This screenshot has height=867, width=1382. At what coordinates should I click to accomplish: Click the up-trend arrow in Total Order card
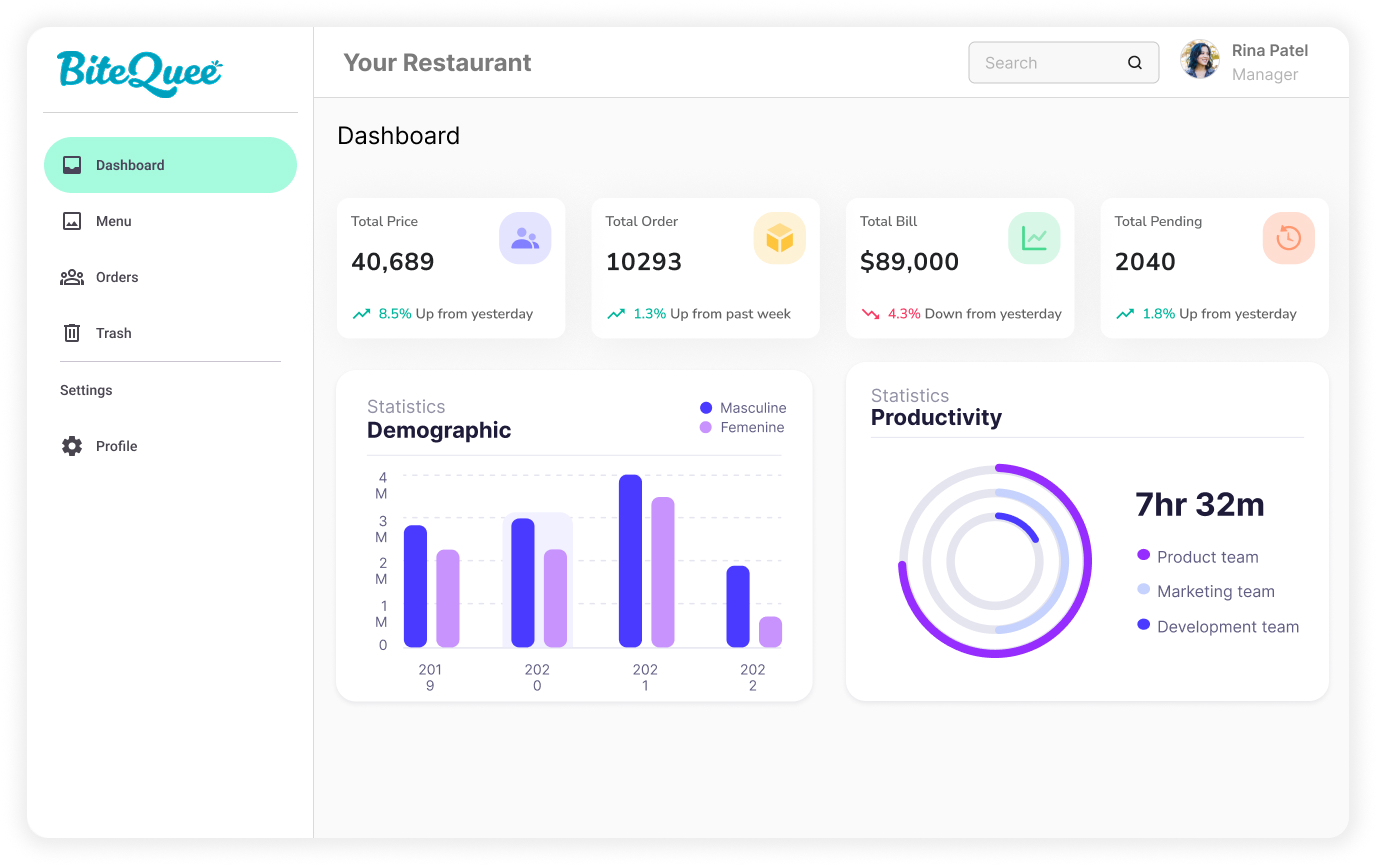[x=616, y=314]
